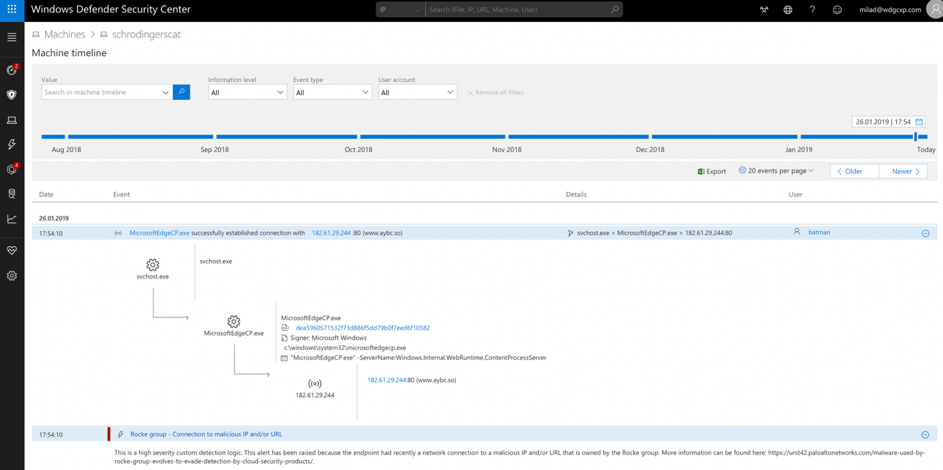Open the Advanced hunting sidebar icon
Viewport: 943px width, 470px height.
[x=11, y=194]
